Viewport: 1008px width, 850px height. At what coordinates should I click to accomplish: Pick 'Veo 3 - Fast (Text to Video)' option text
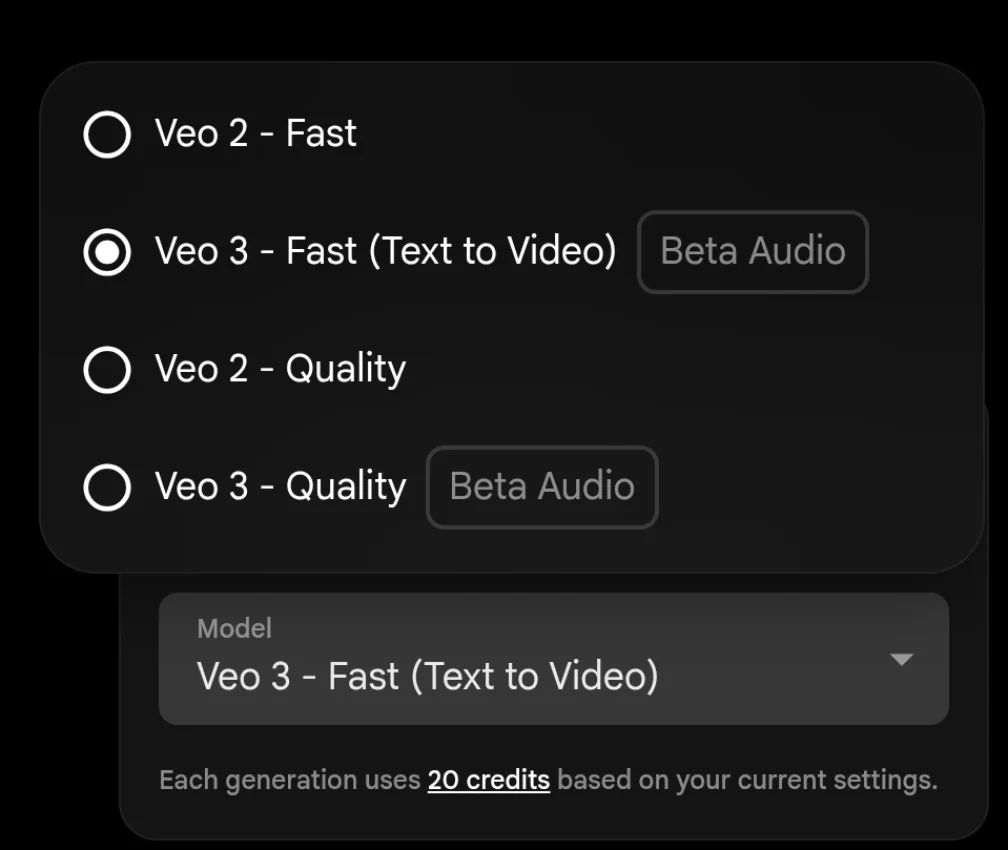385,252
